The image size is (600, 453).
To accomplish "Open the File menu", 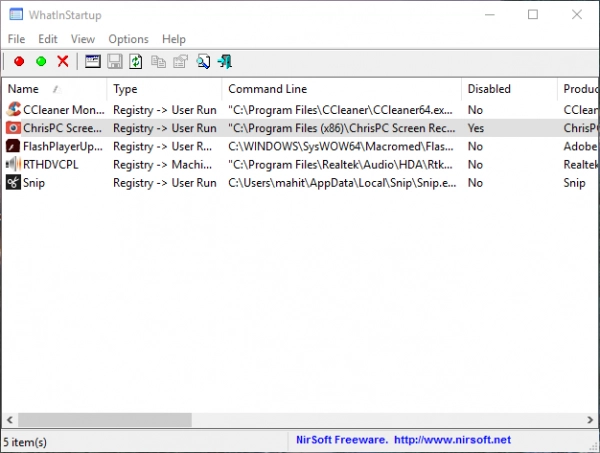I will (x=16, y=39).
